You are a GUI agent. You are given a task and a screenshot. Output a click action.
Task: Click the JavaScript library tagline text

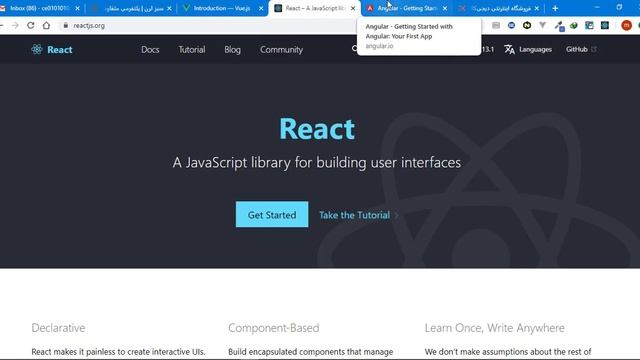317,162
